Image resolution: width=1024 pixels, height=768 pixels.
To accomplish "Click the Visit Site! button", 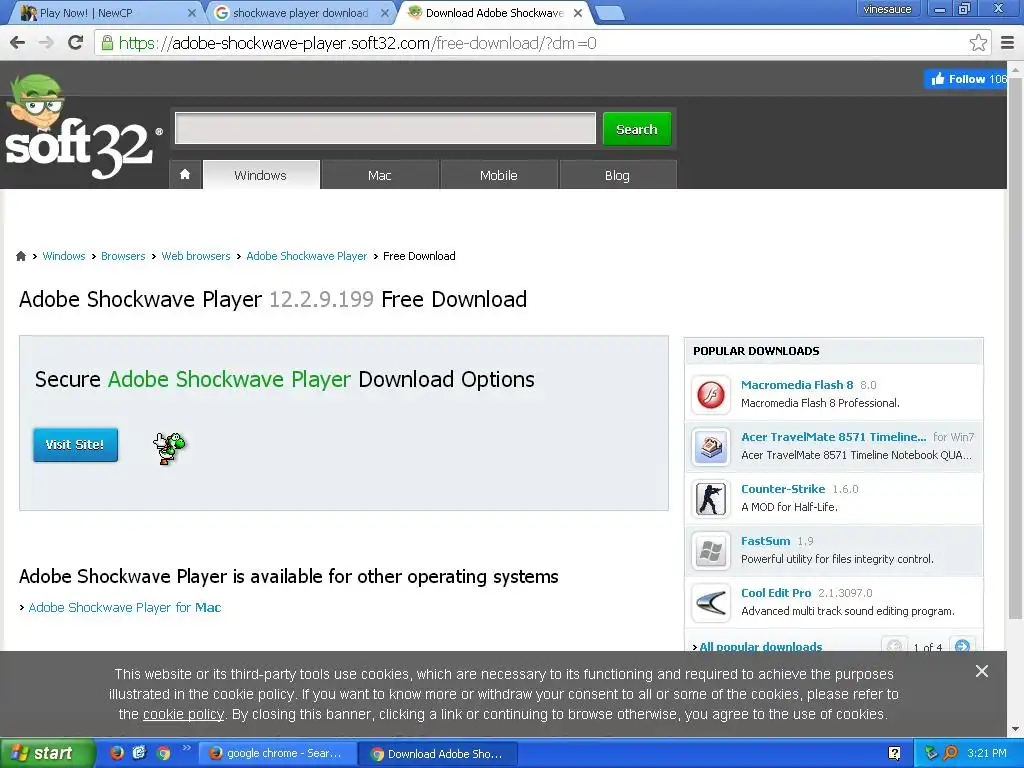I will click(75, 445).
